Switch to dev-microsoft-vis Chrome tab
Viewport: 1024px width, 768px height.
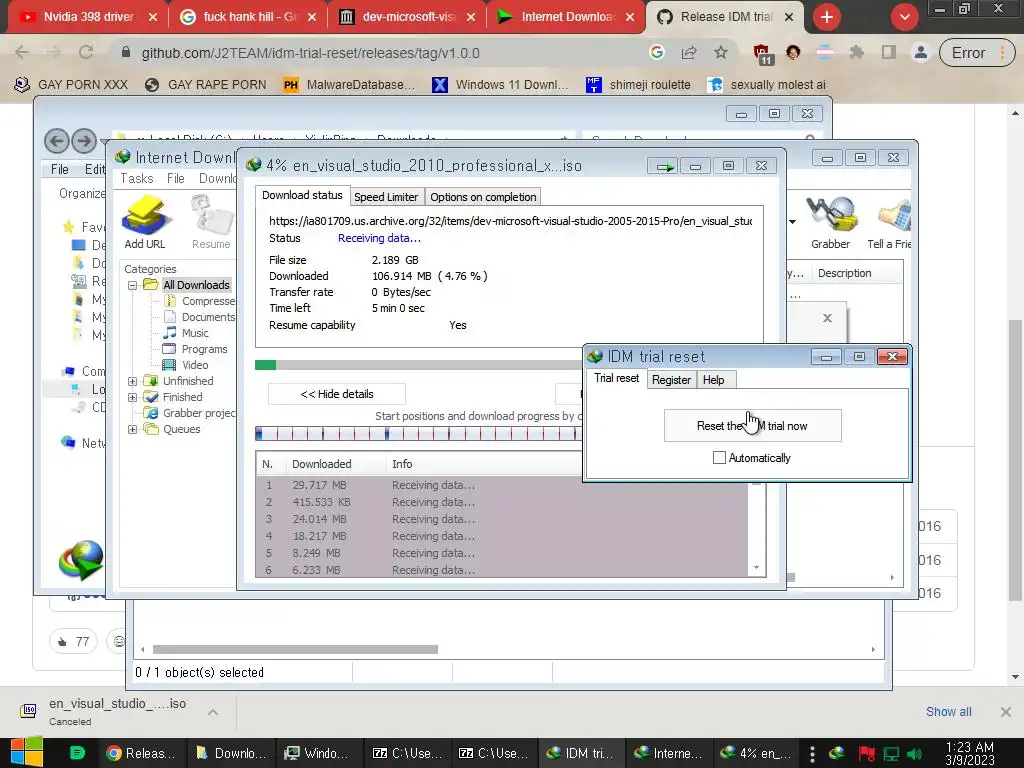407,17
